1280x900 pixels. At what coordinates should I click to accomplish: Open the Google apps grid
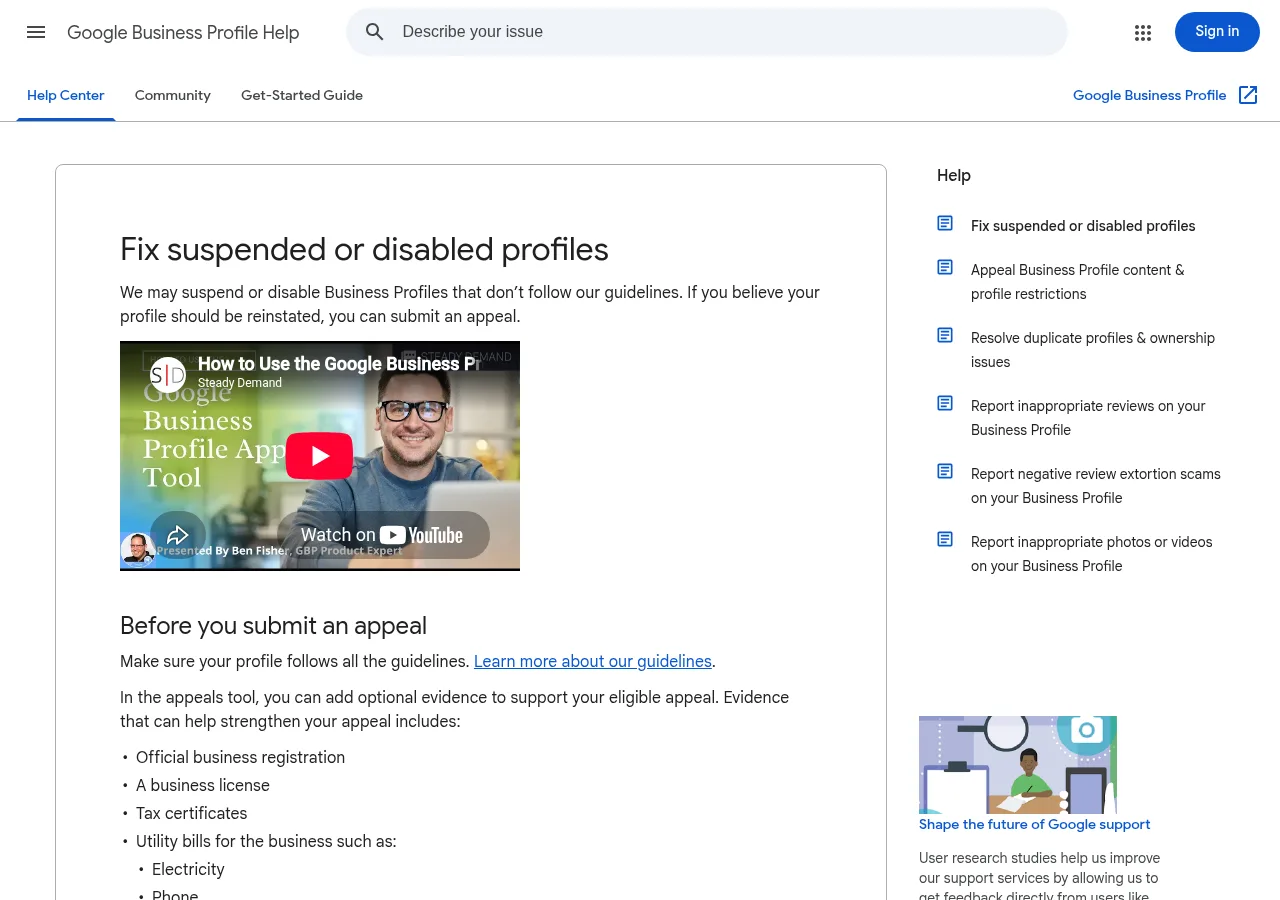point(1143,33)
